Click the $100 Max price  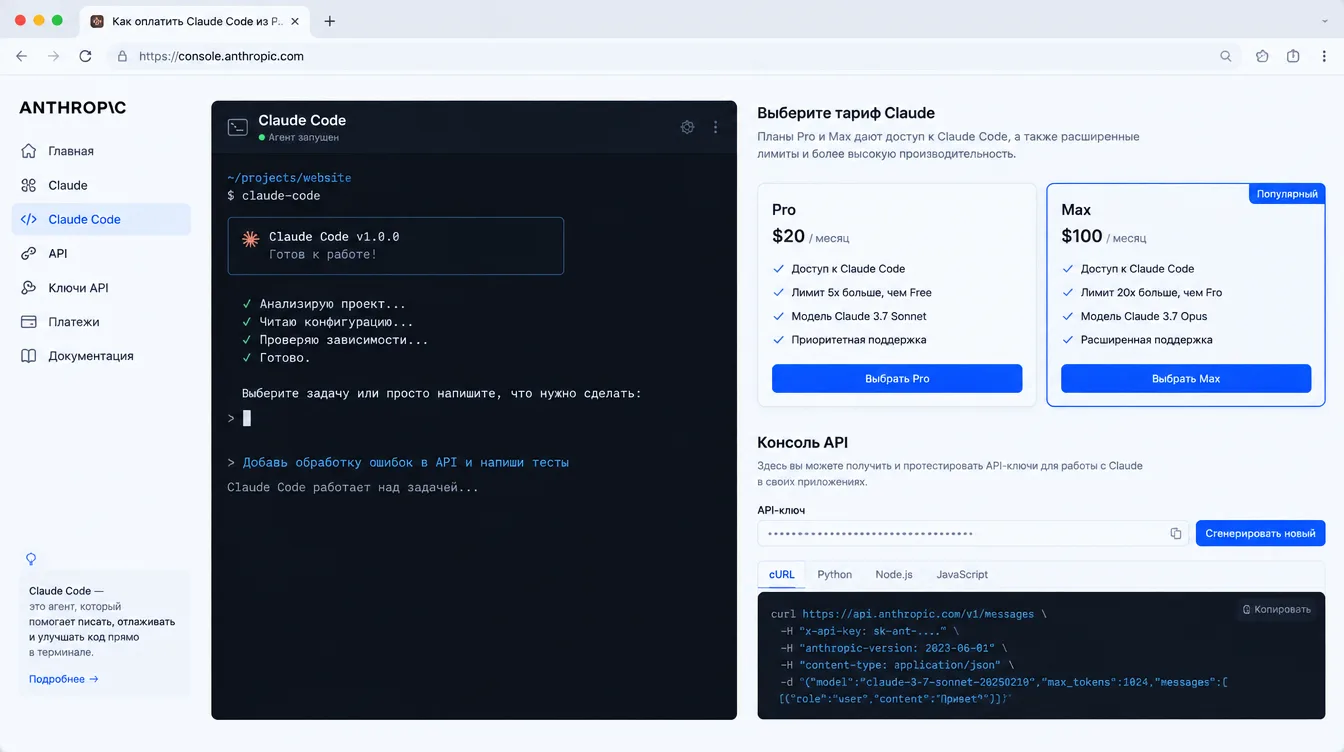(1081, 236)
